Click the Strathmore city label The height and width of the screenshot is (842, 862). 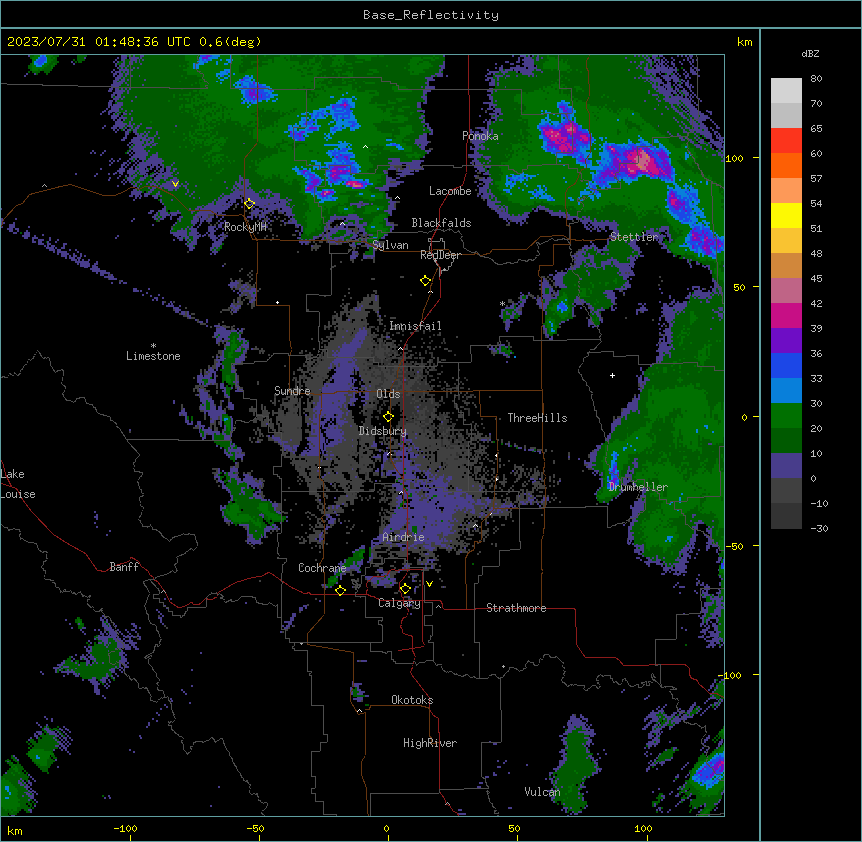[516, 608]
